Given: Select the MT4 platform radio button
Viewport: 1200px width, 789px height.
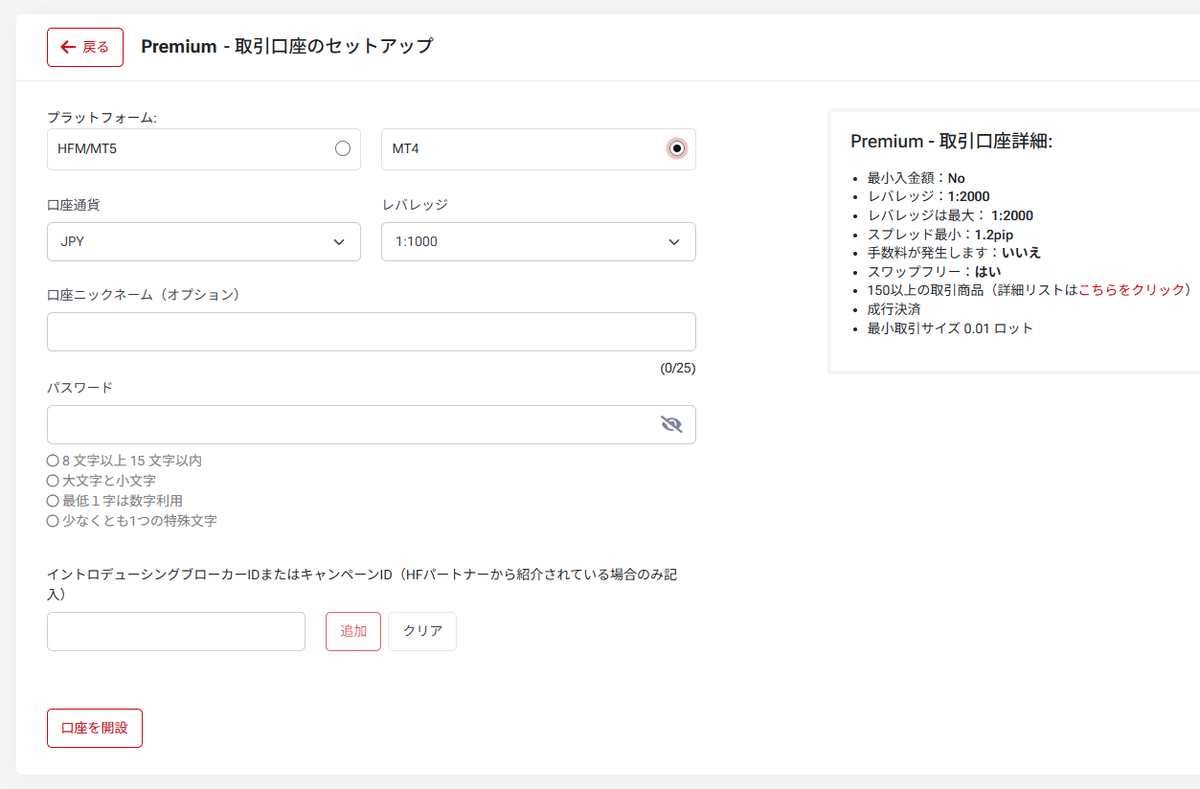Looking at the screenshot, I should (x=677, y=149).
